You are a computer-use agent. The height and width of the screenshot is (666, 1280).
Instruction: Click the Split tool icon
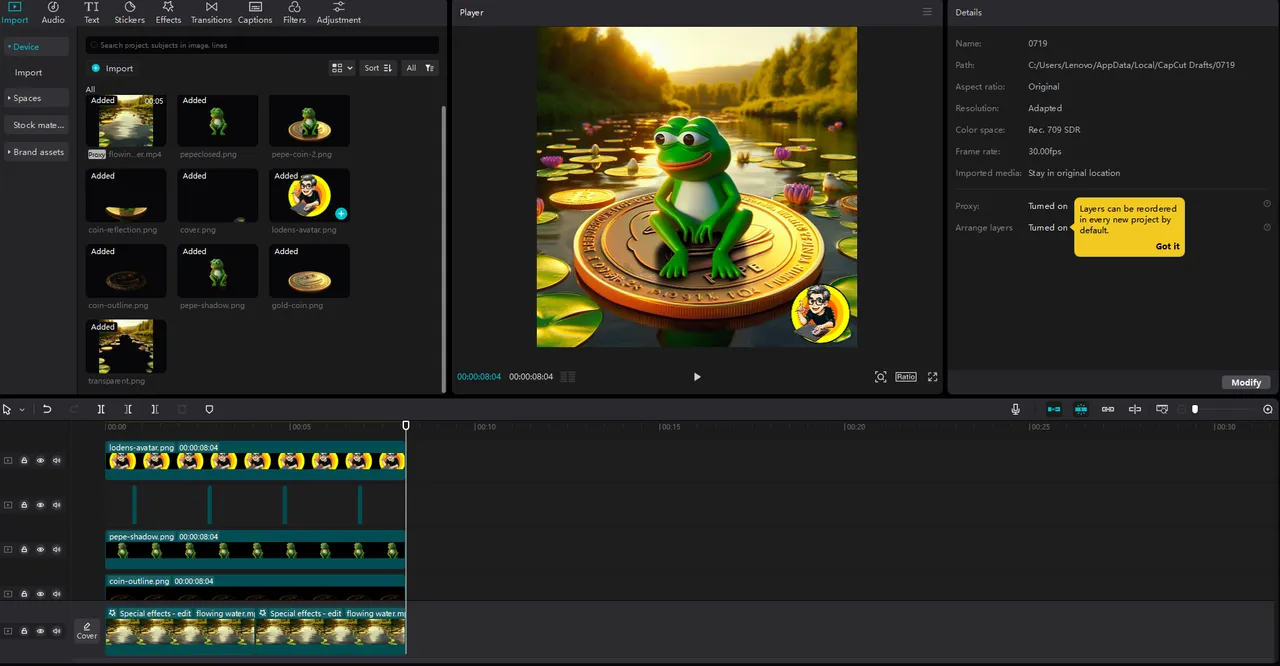[x=101, y=409]
